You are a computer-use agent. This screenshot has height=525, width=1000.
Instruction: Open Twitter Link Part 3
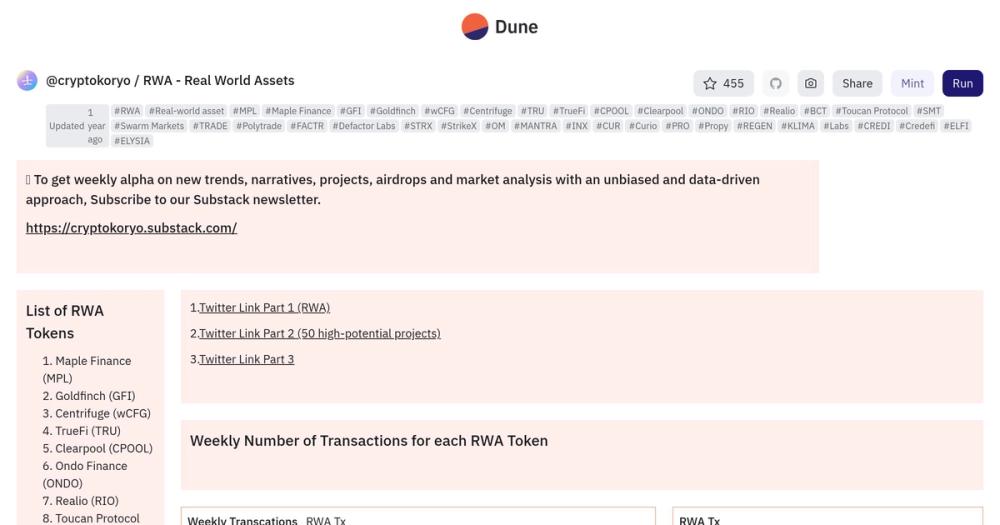coord(246,359)
